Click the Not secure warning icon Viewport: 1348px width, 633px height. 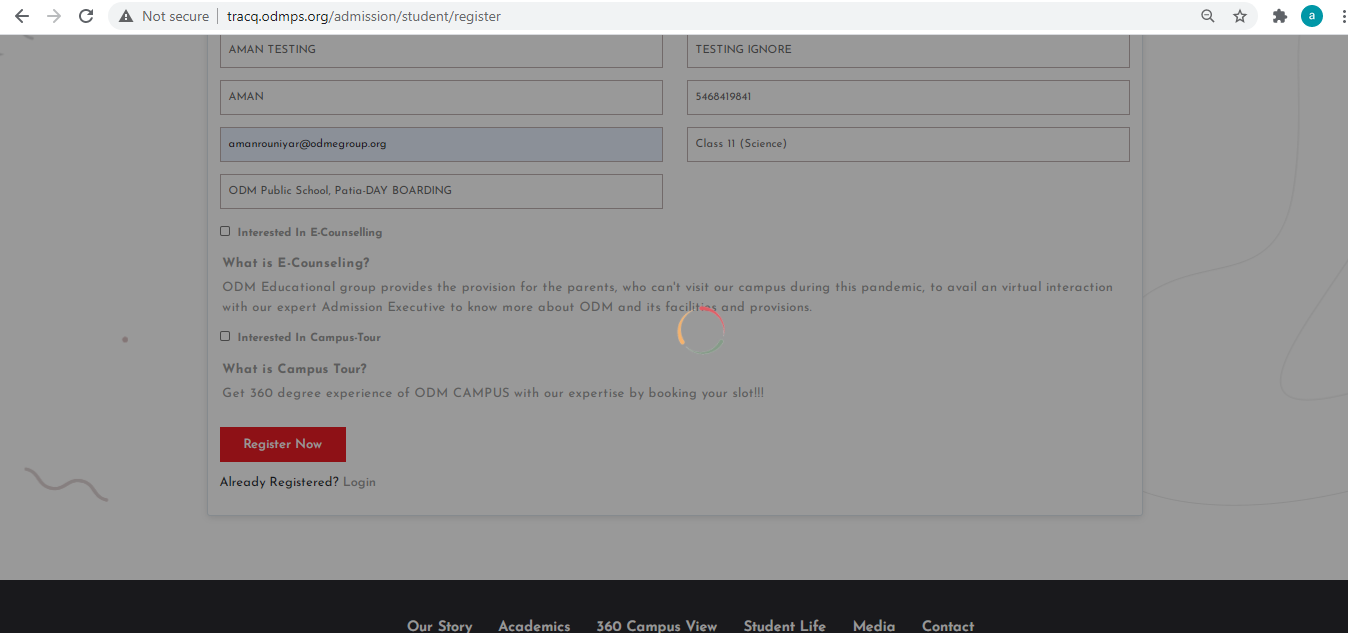coord(126,16)
